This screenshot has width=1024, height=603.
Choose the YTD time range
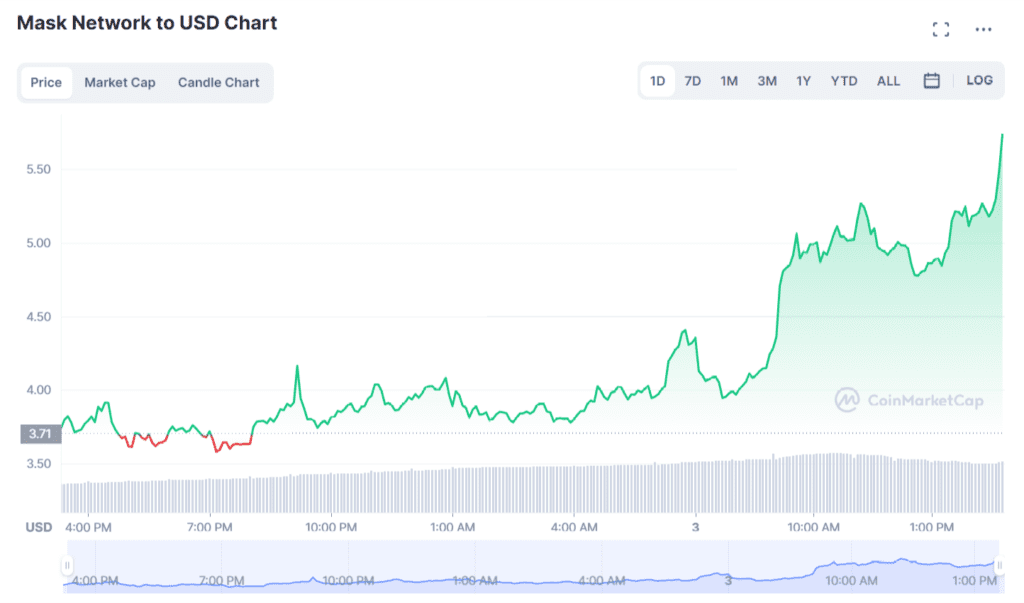(844, 81)
